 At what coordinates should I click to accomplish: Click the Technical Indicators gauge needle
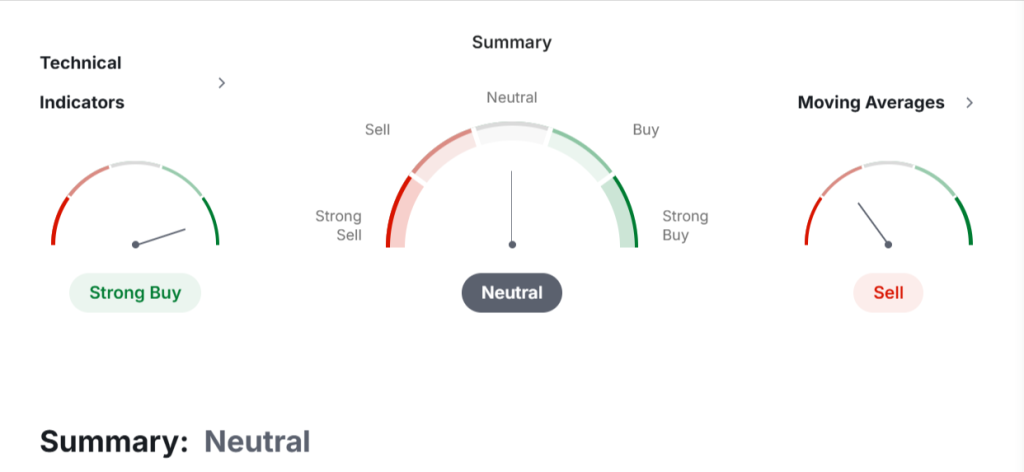(162, 237)
